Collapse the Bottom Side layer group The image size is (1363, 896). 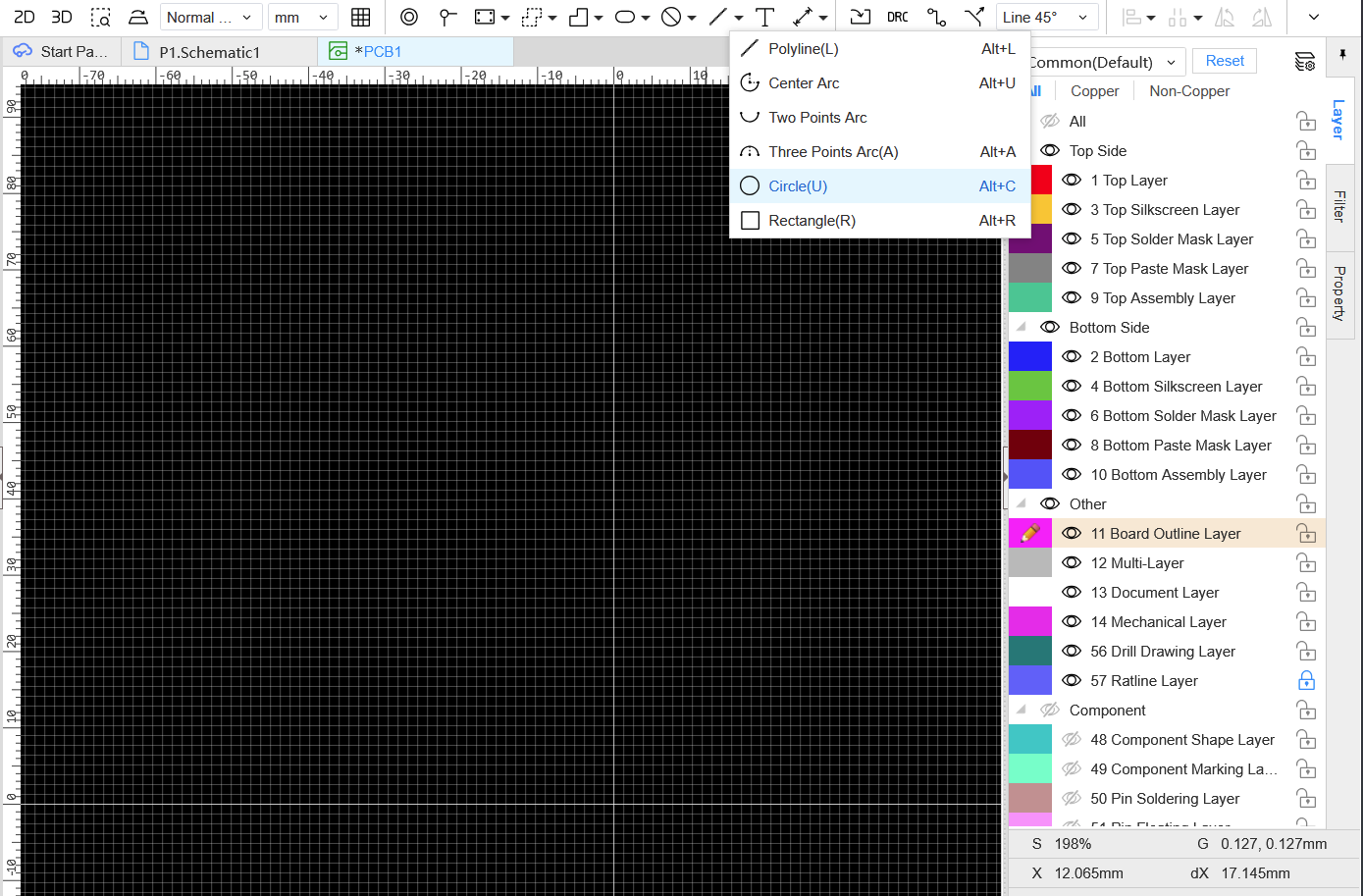(1022, 328)
